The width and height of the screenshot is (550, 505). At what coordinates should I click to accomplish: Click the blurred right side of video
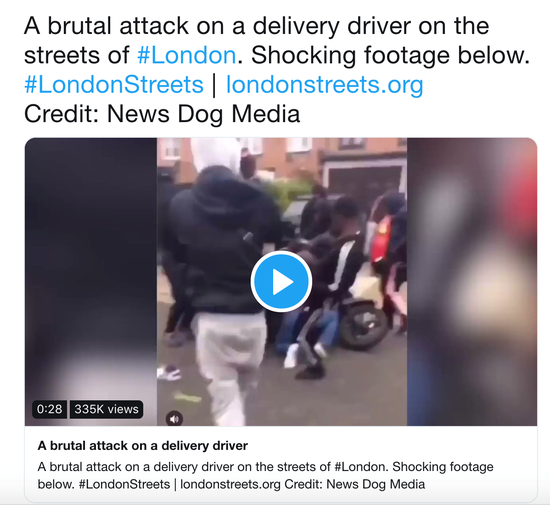point(472,282)
